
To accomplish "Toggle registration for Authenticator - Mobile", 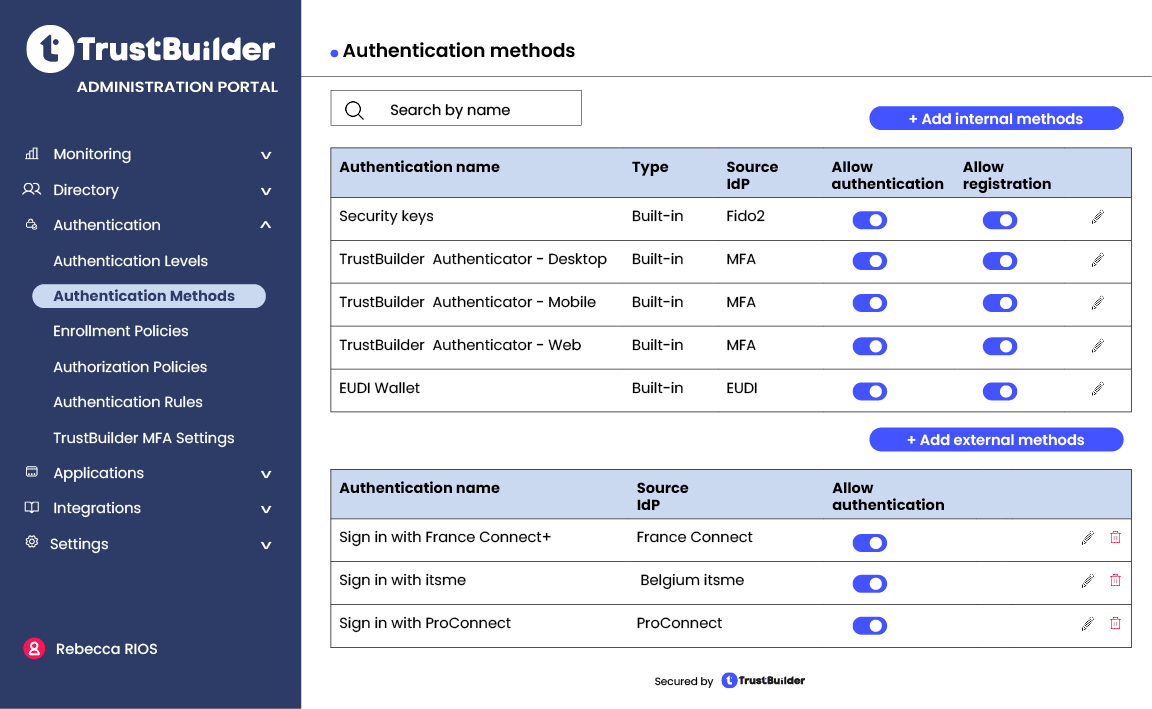I will [x=1000, y=303].
